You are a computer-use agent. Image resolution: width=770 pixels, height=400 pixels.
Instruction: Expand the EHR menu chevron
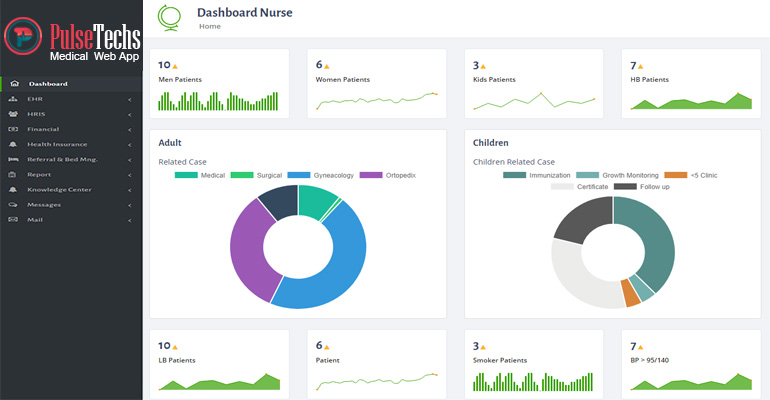pyautogui.click(x=130, y=100)
